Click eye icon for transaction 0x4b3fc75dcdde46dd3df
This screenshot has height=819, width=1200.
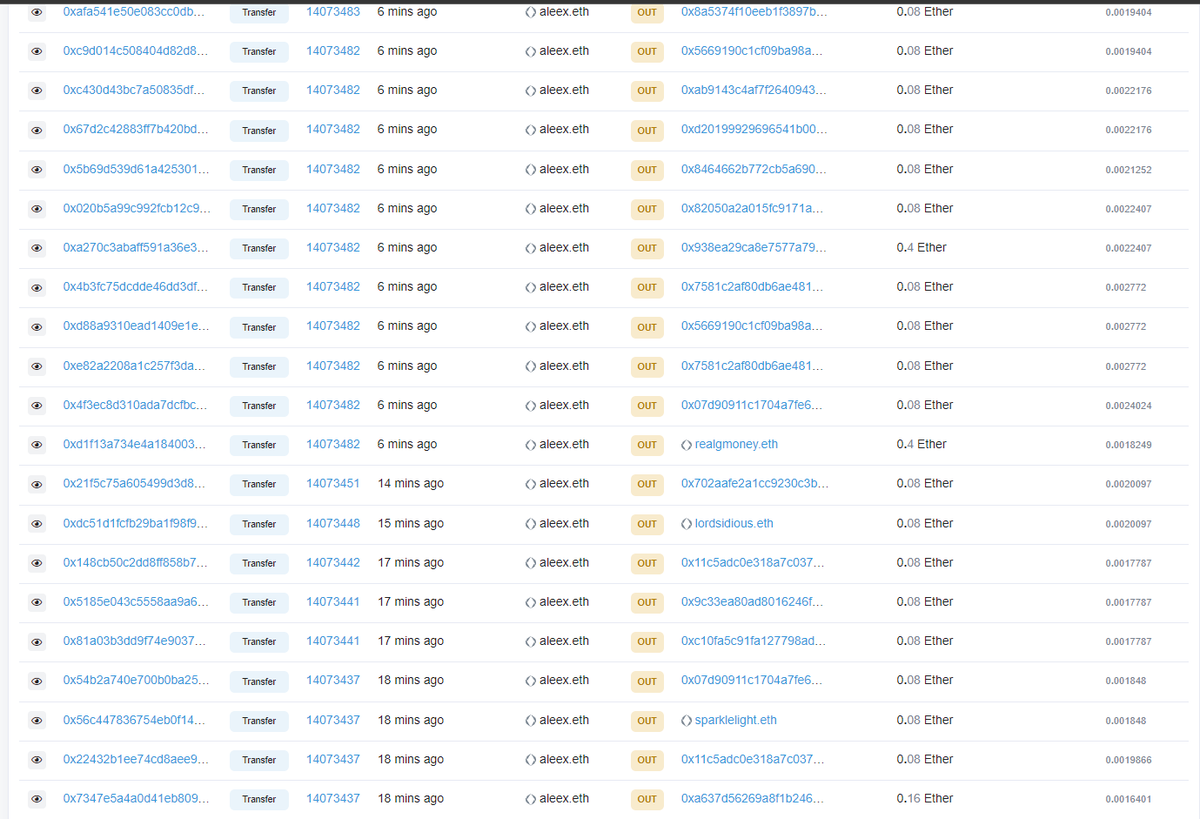point(37,288)
